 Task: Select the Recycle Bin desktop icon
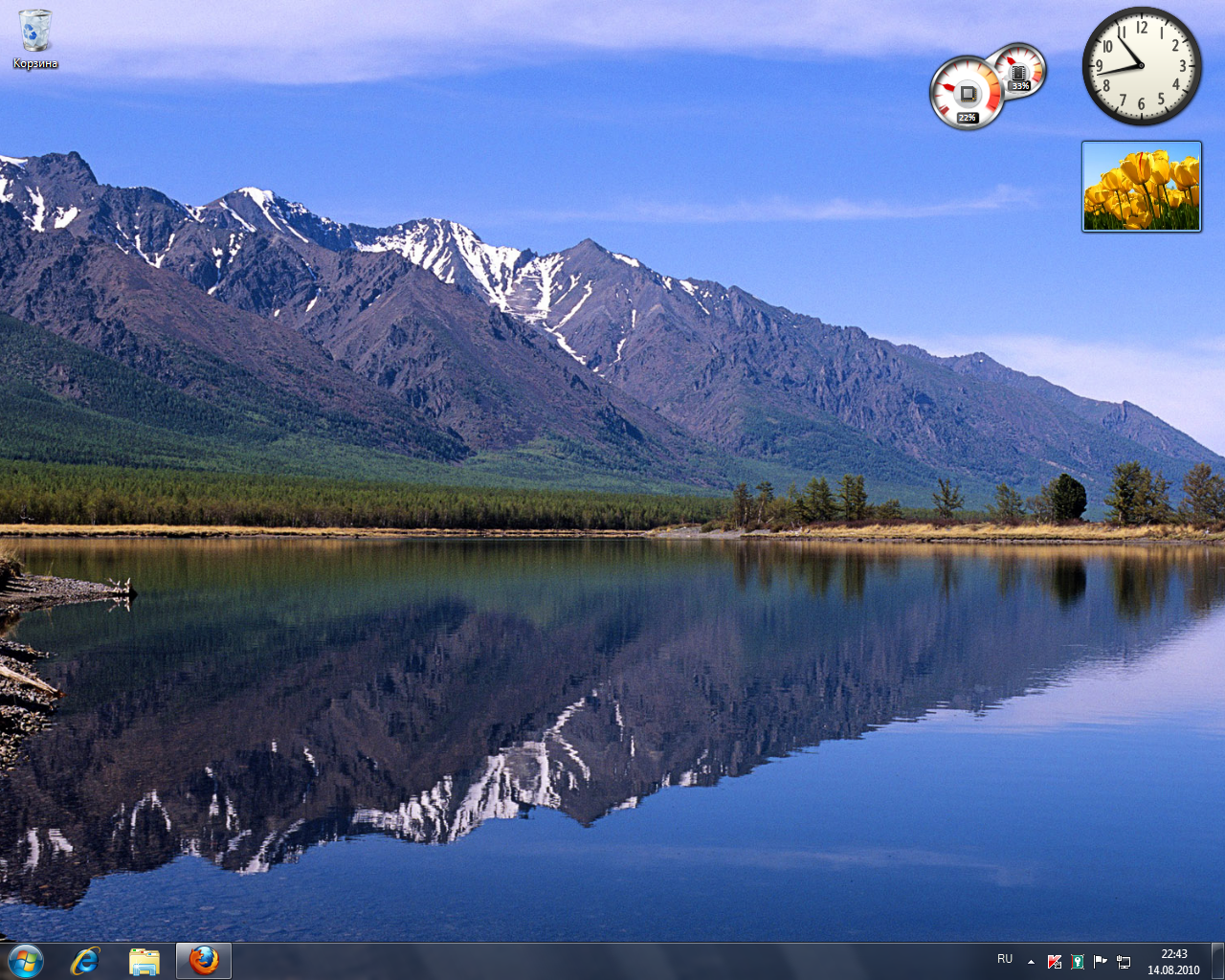[x=35, y=31]
